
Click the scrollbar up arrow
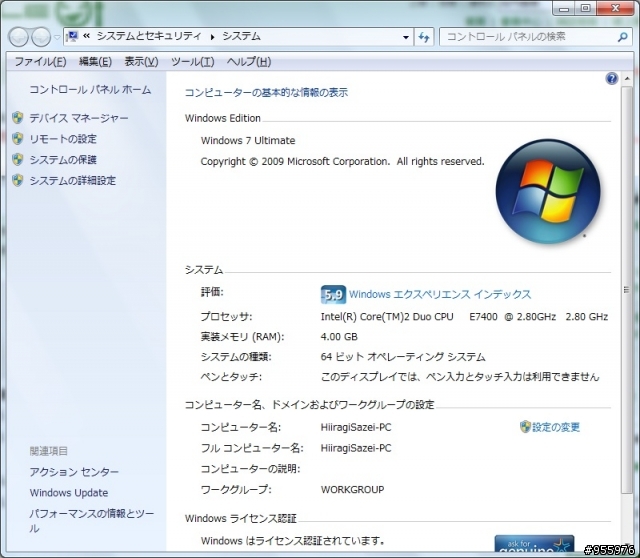tap(627, 78)
